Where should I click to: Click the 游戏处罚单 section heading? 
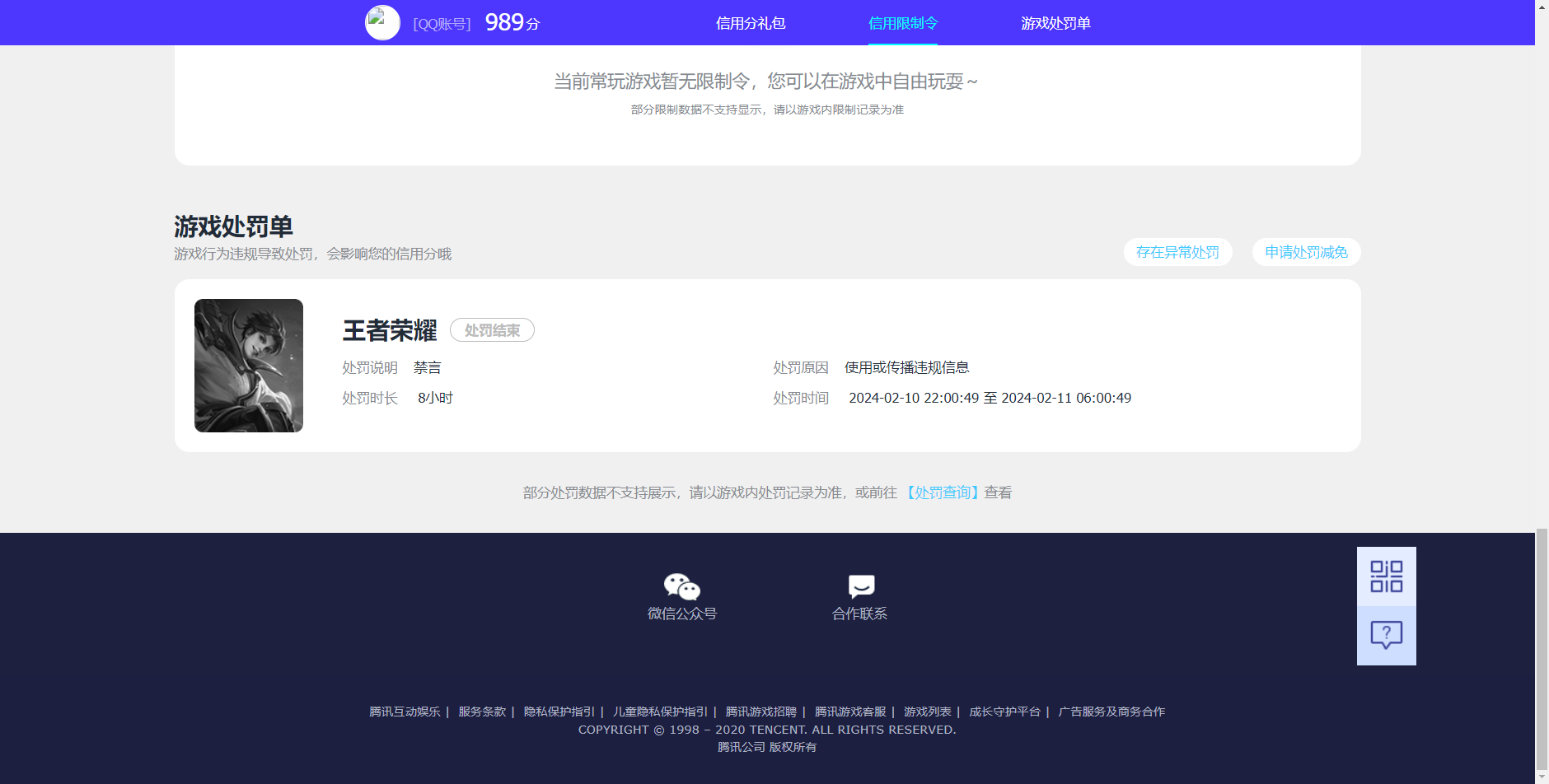tap(233, 226)
